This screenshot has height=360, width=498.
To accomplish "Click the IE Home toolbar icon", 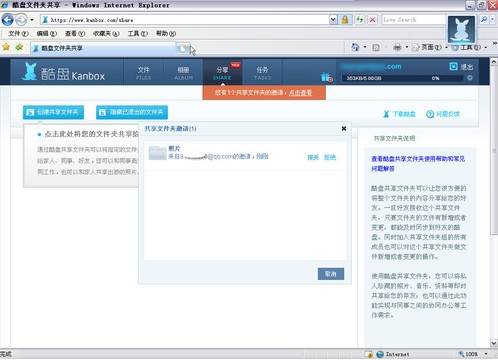I will pos(355,47).
